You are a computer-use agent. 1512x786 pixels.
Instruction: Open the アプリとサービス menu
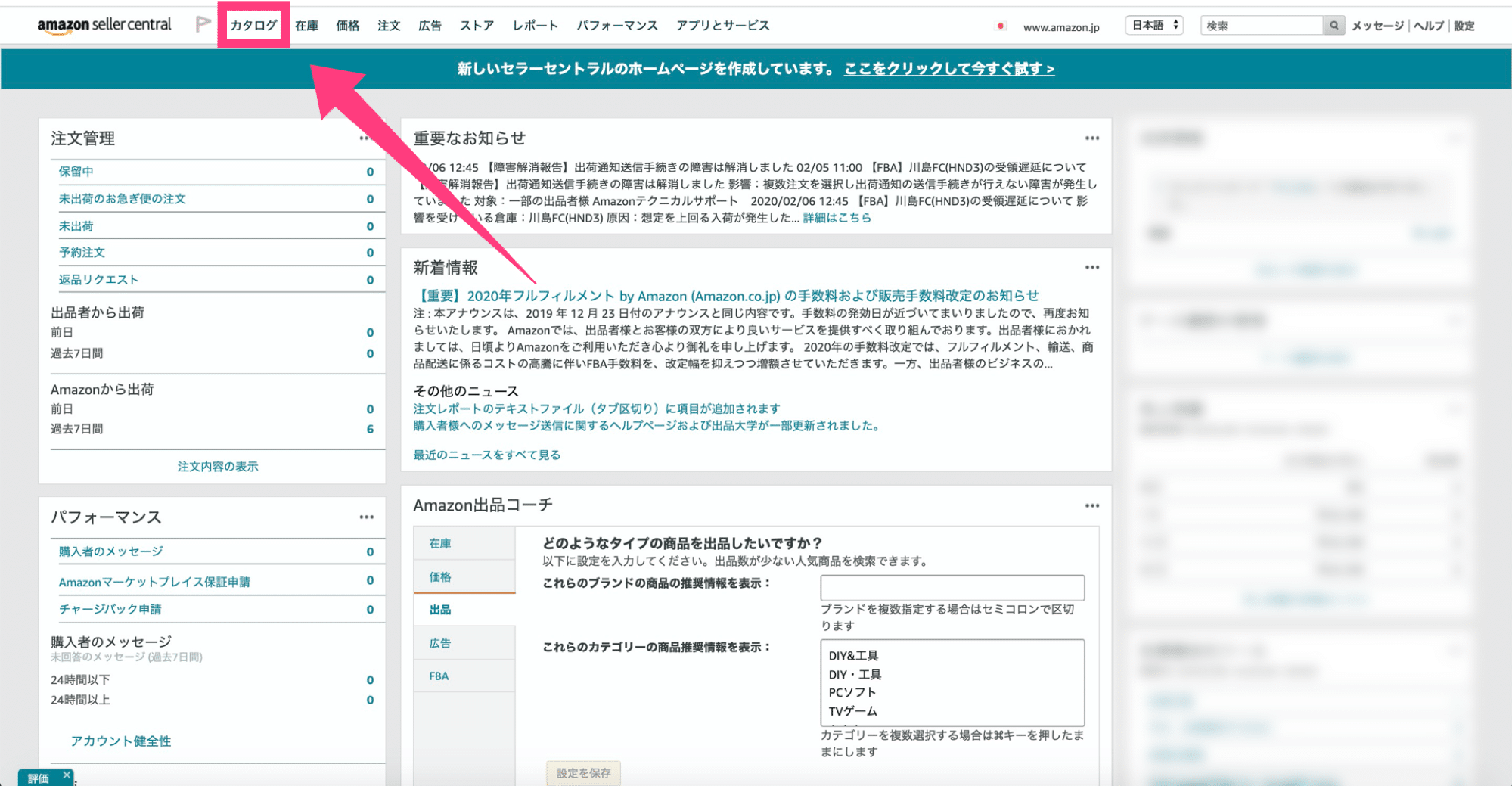[723, 26]
